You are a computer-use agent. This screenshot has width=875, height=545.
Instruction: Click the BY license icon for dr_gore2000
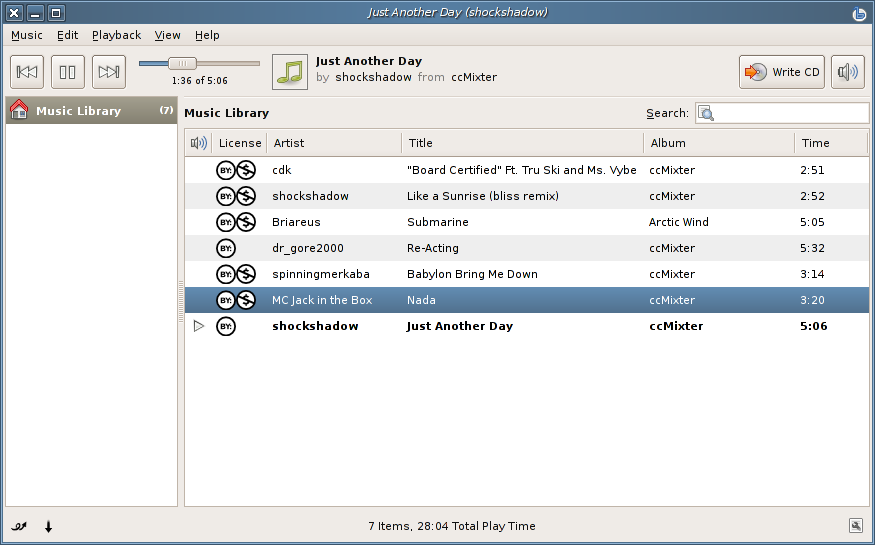click(x=226, y=248)
